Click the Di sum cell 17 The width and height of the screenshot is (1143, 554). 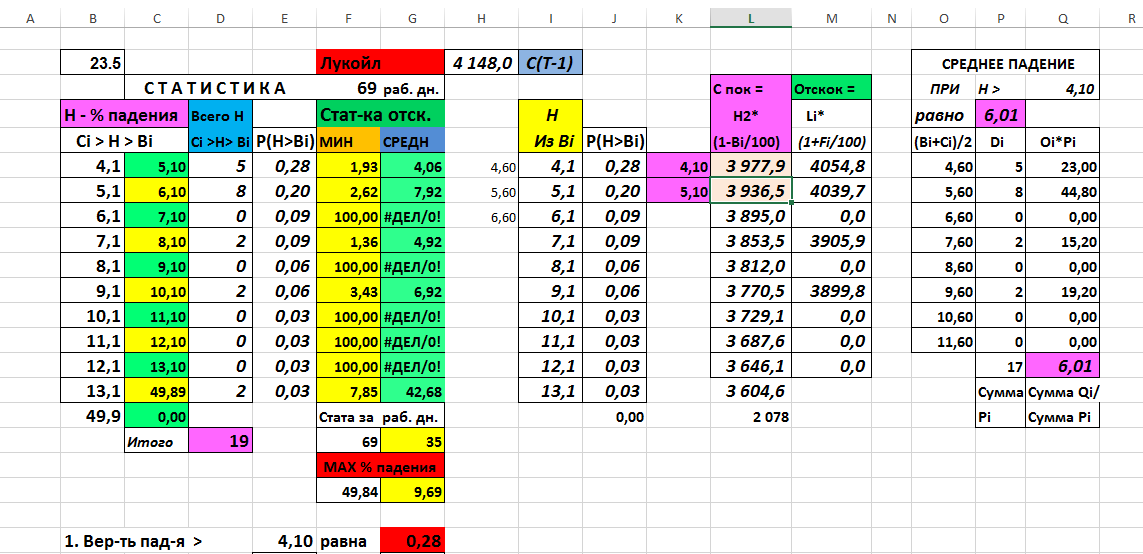[x=1000, y=366]
